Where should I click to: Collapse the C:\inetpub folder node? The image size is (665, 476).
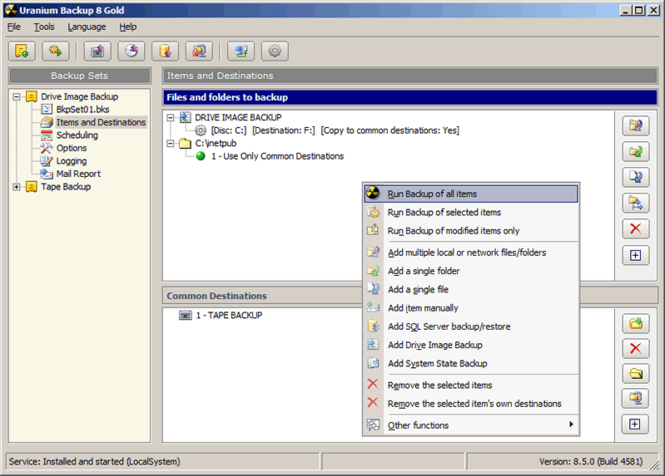click(x=170, y=143)
